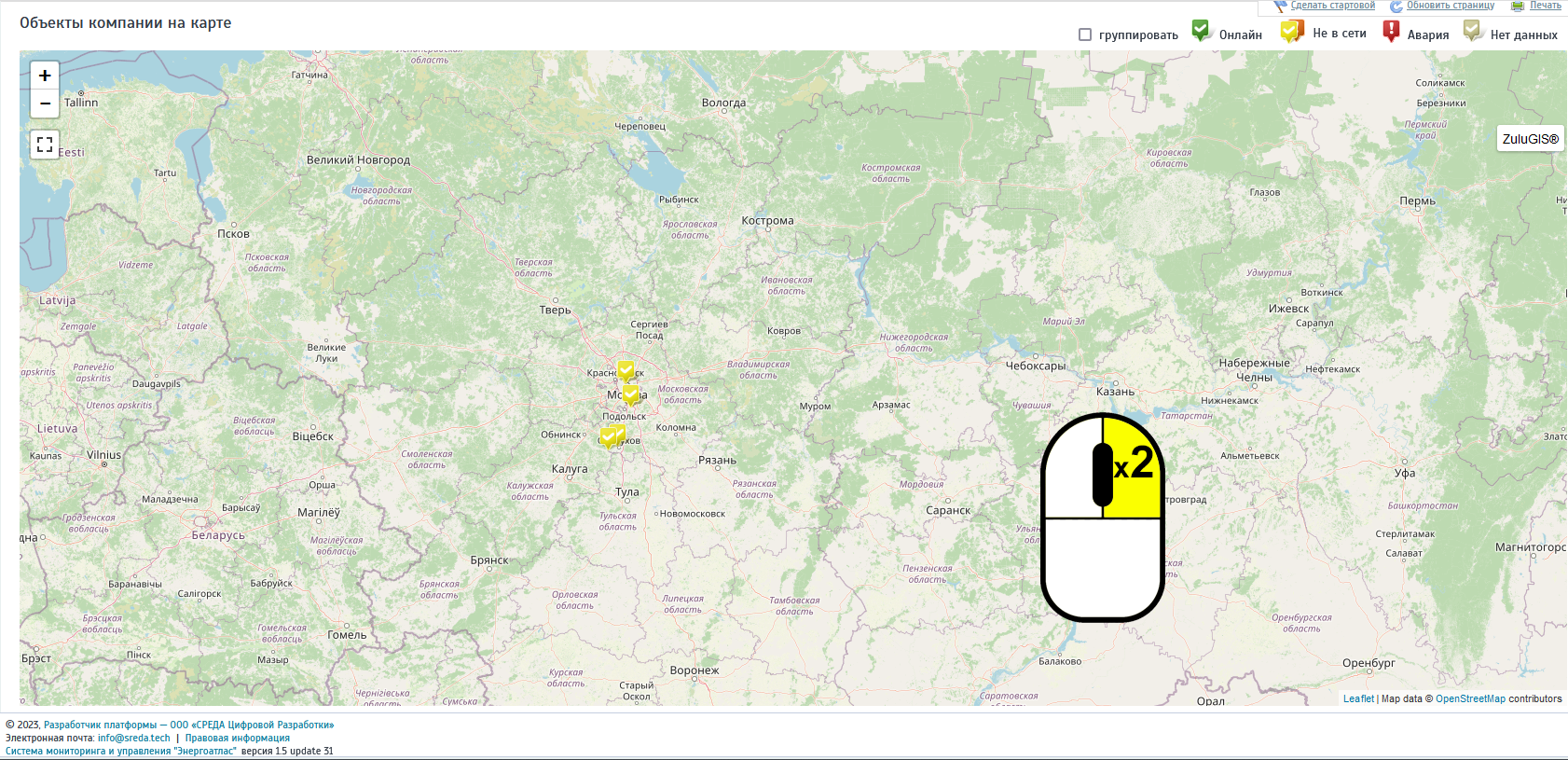Select the yellow marker over Москва
1568x760 pixels.
tap(631, 394)
